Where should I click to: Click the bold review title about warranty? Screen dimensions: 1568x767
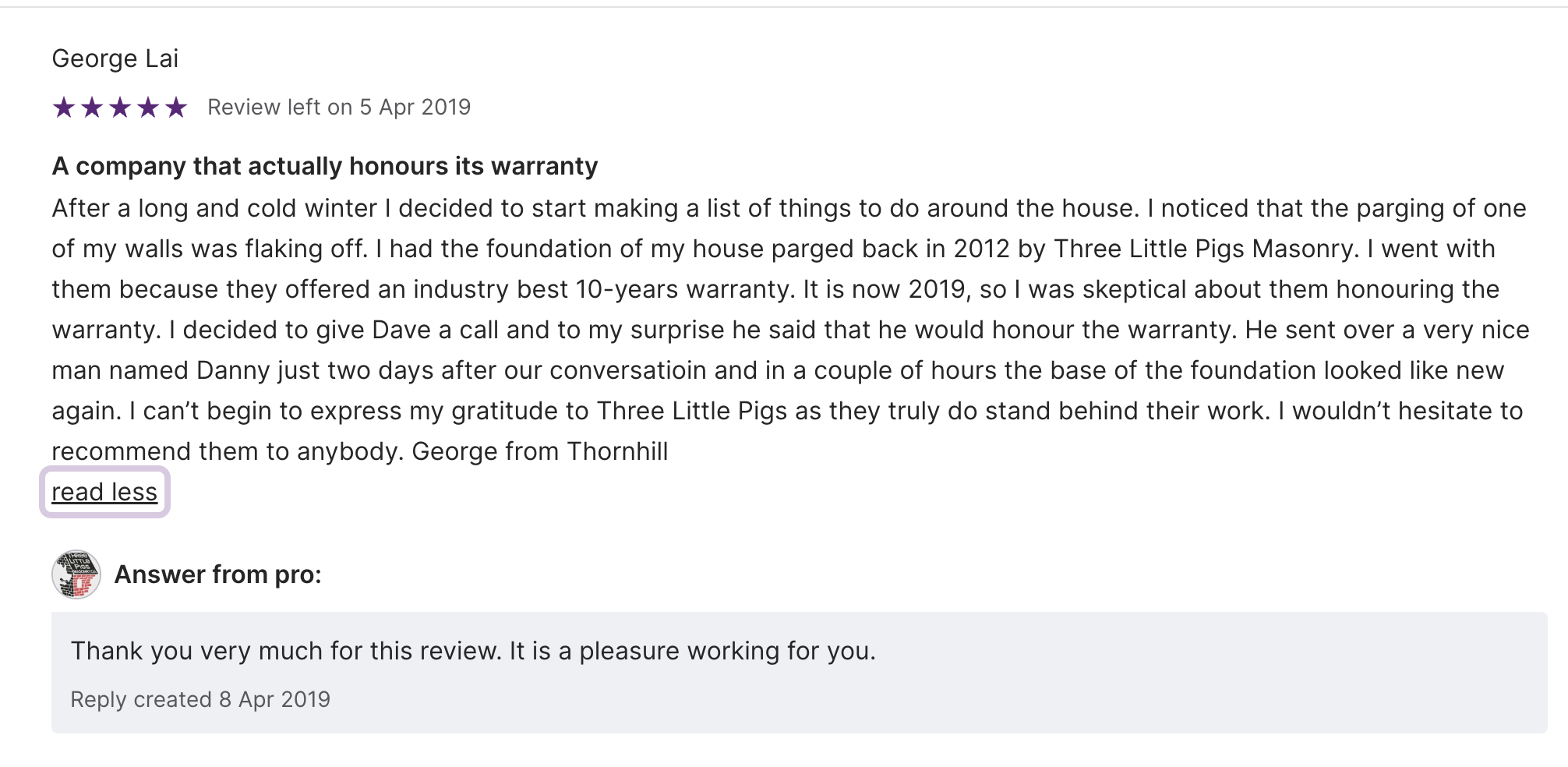pos(325,166)
